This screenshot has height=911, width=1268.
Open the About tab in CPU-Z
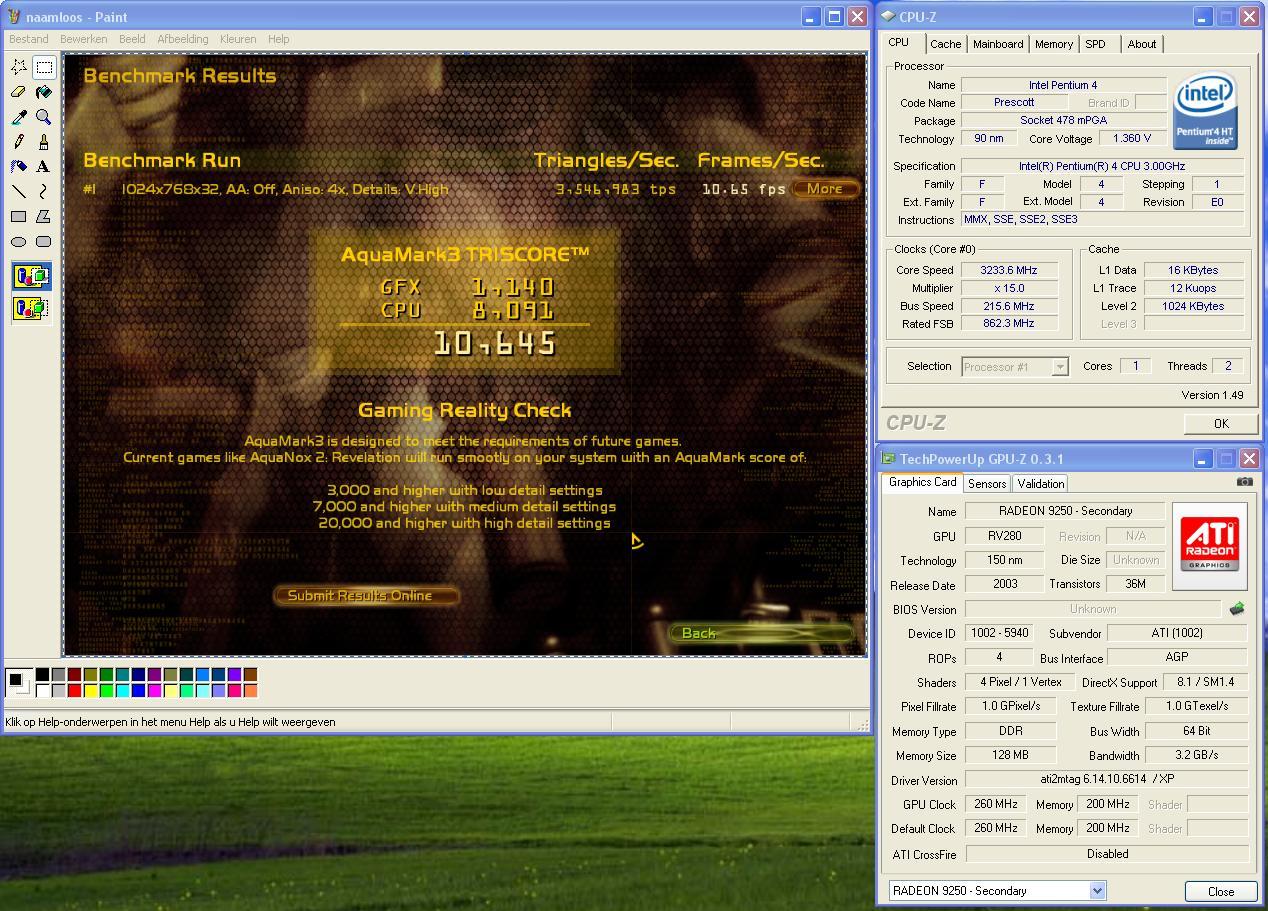click(x=1142, y=44)
